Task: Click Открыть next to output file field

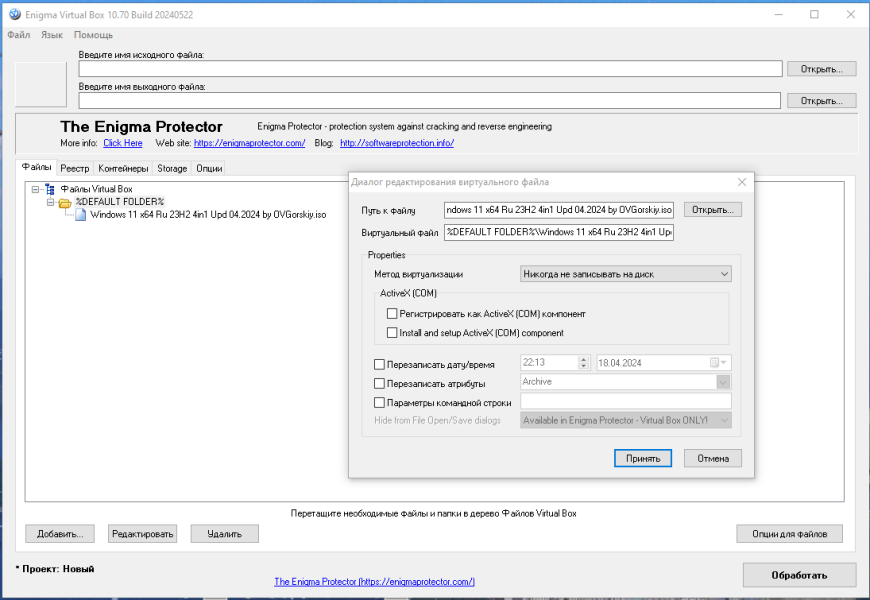Action: (x=821, y=100)
